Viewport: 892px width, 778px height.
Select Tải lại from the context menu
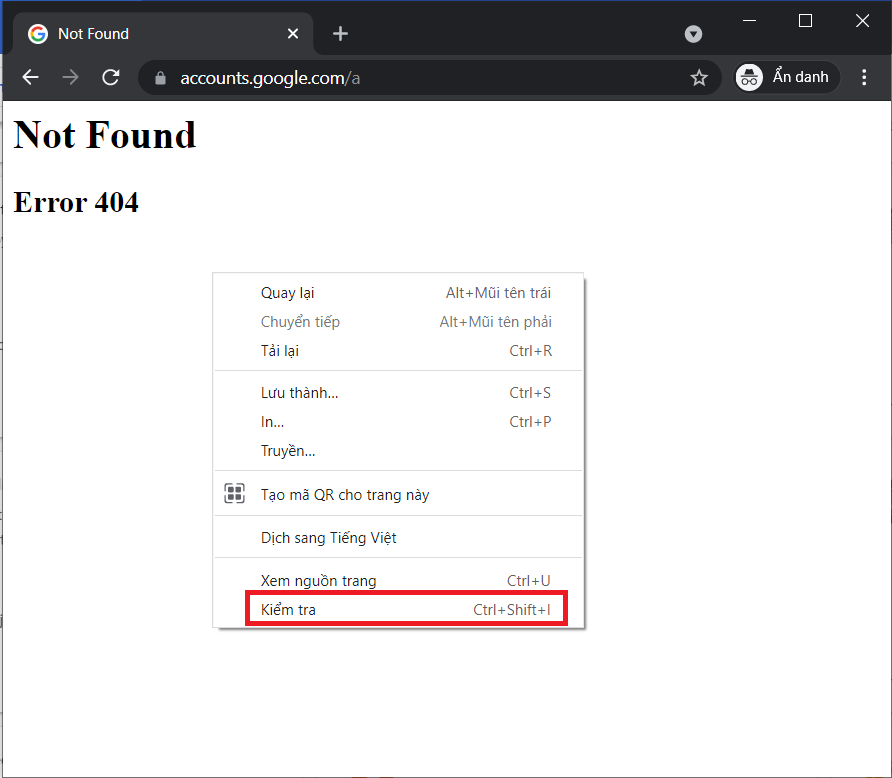(x=398, y=351)
